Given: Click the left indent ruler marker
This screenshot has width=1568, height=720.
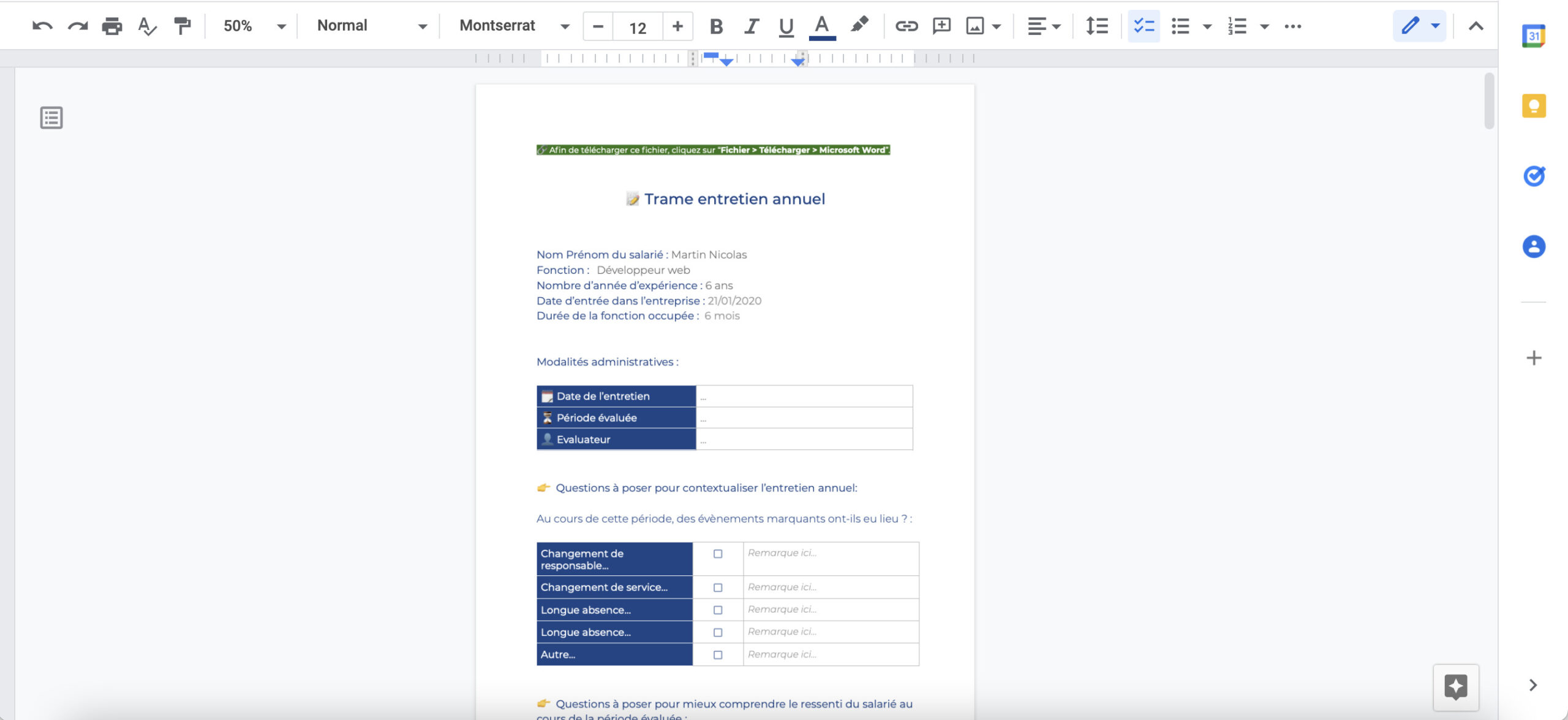Looking at the screenshot, I should coord(726,62).
